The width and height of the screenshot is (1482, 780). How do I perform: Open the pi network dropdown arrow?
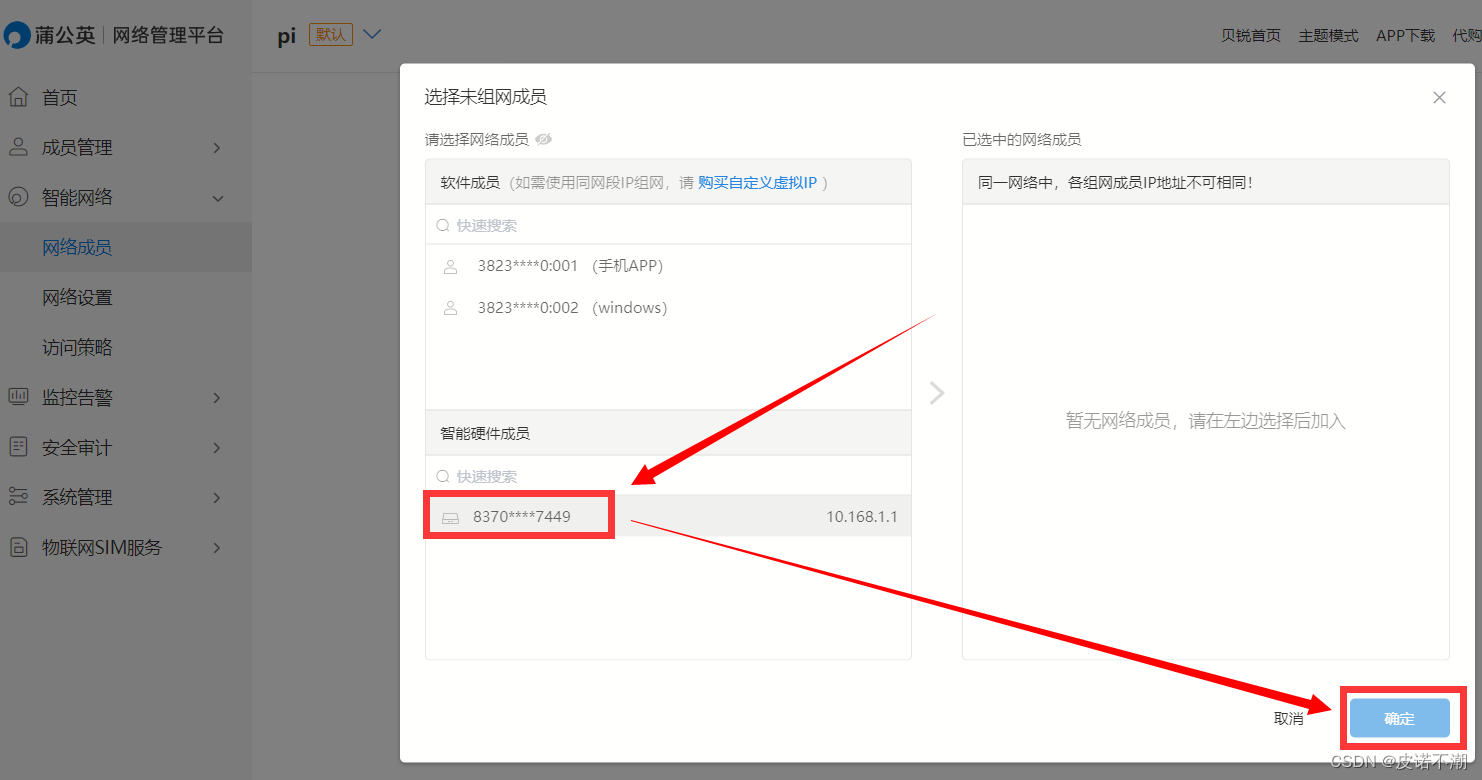click(x=372, y=34)
